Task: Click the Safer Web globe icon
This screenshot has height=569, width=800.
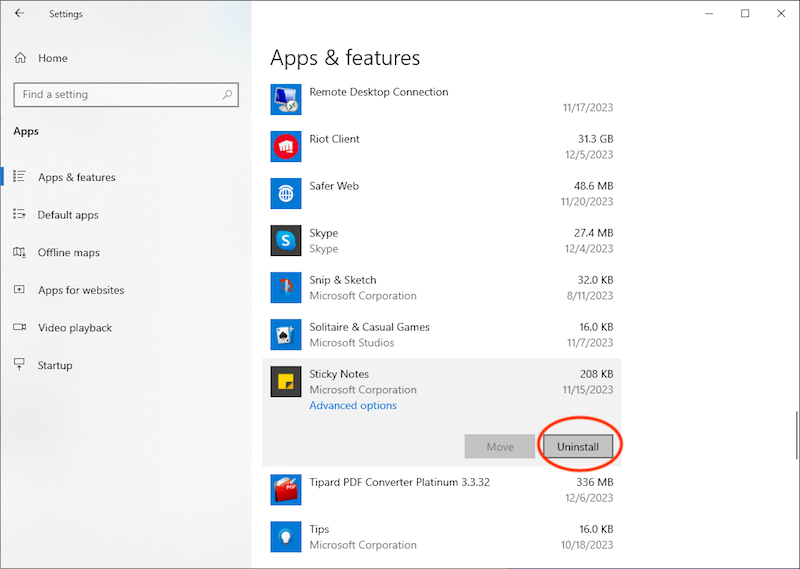Action: 286,193
